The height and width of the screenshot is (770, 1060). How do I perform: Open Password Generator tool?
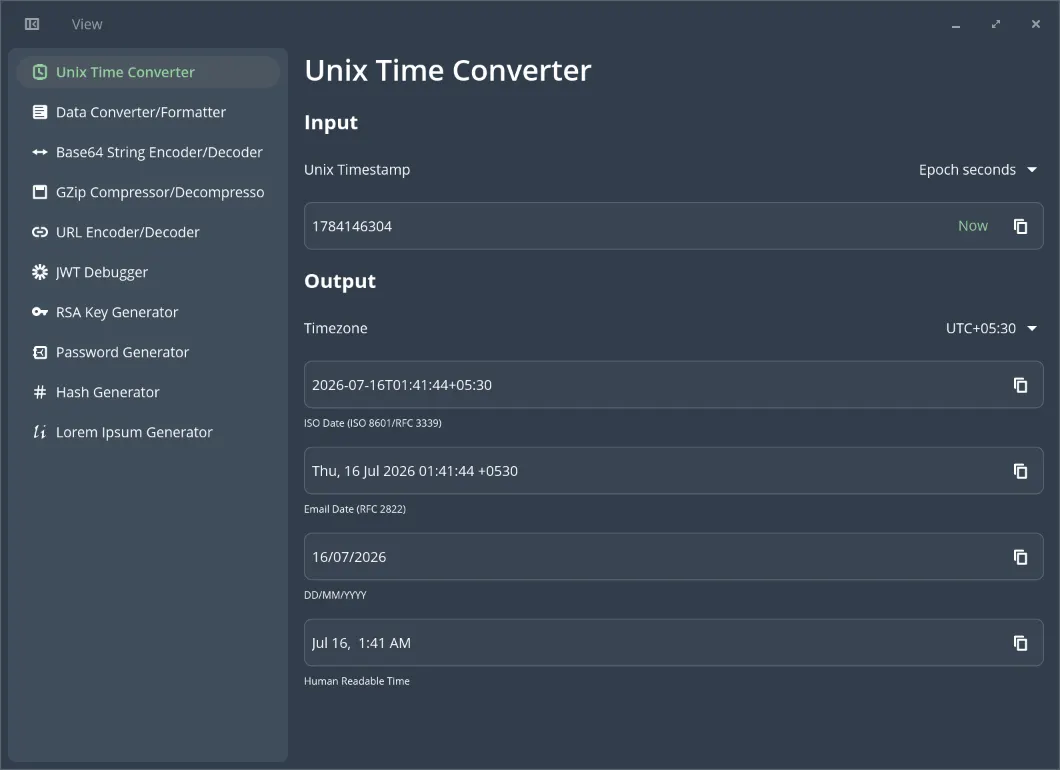pyautogui.click(x=148, y=352)
